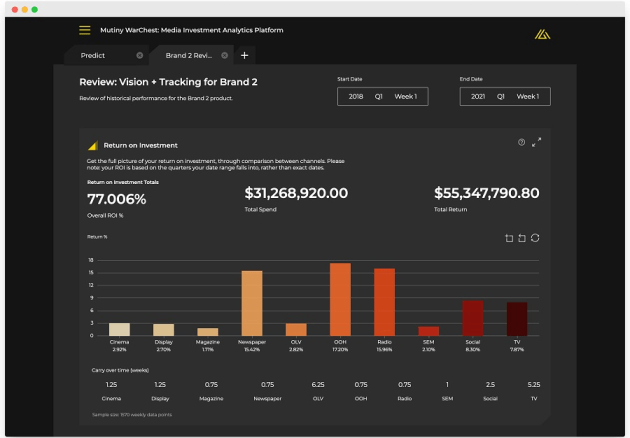Click the Social carry over value 2.5
This screenshot has height=438, width=630.
[x=490, y=385]
